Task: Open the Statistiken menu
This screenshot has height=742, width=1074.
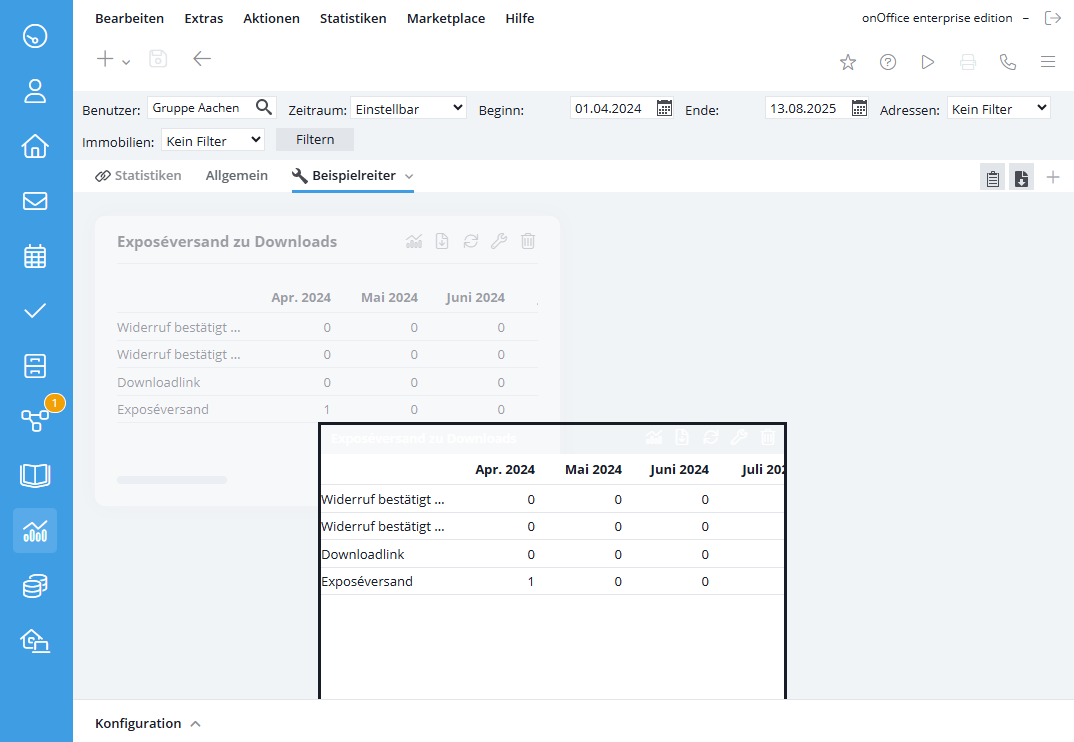Action: coord(353,18)
